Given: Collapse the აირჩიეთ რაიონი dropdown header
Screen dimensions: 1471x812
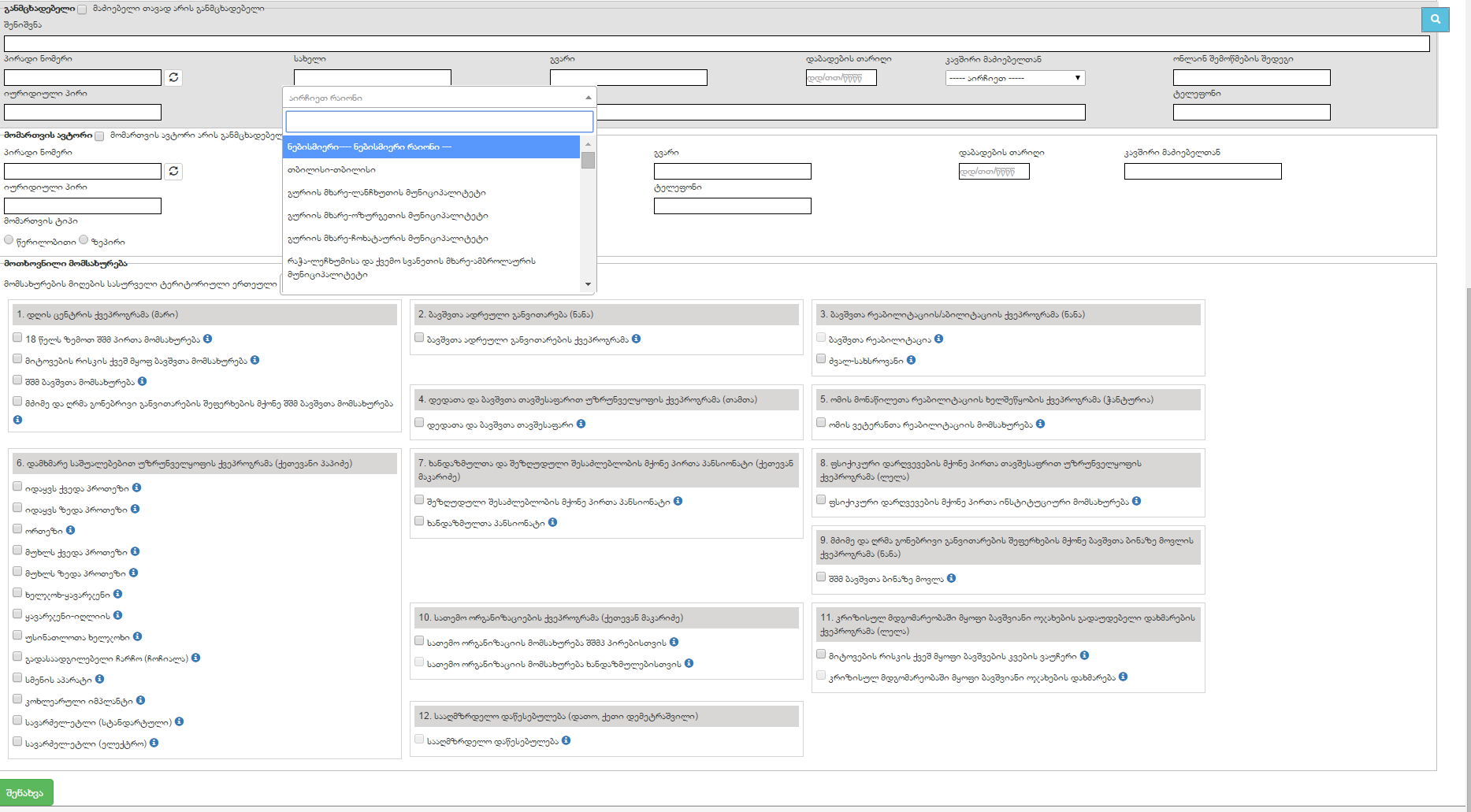Looking at the screenshot, I should click(x=439, y=98).
